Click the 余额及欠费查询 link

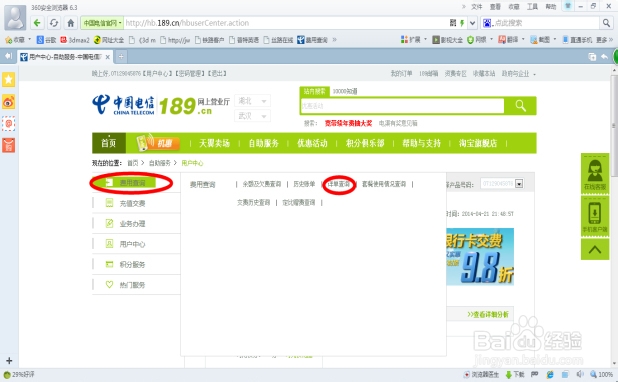click(262, 184)
